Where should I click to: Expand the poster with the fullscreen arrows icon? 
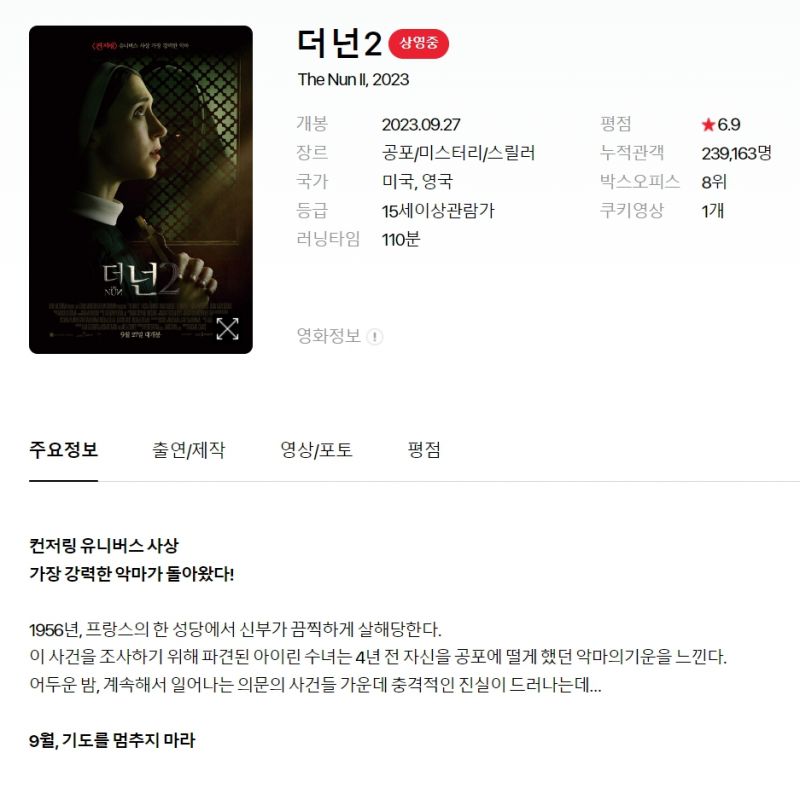[227, 329]
